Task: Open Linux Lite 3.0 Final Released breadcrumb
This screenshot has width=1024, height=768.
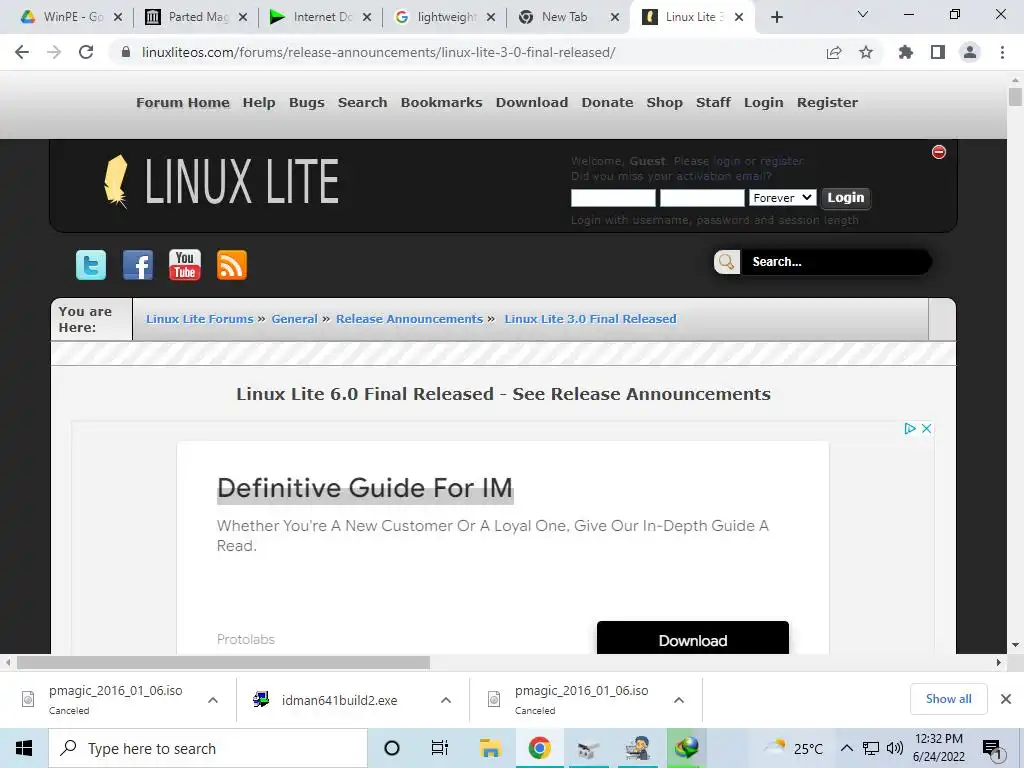Action: click(x=590, y=319)
